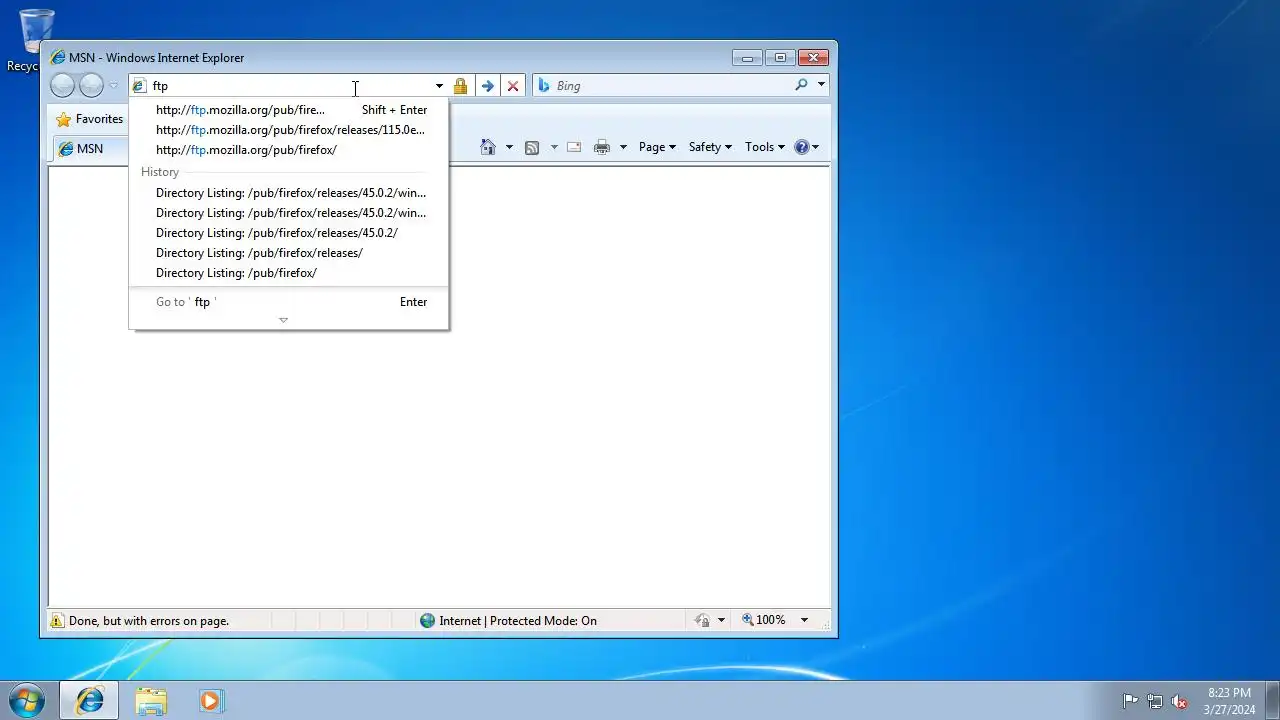Open the Recycle Bin desktop icon
The height and width of the screenshot is (720, 1280).
[36, 41]
